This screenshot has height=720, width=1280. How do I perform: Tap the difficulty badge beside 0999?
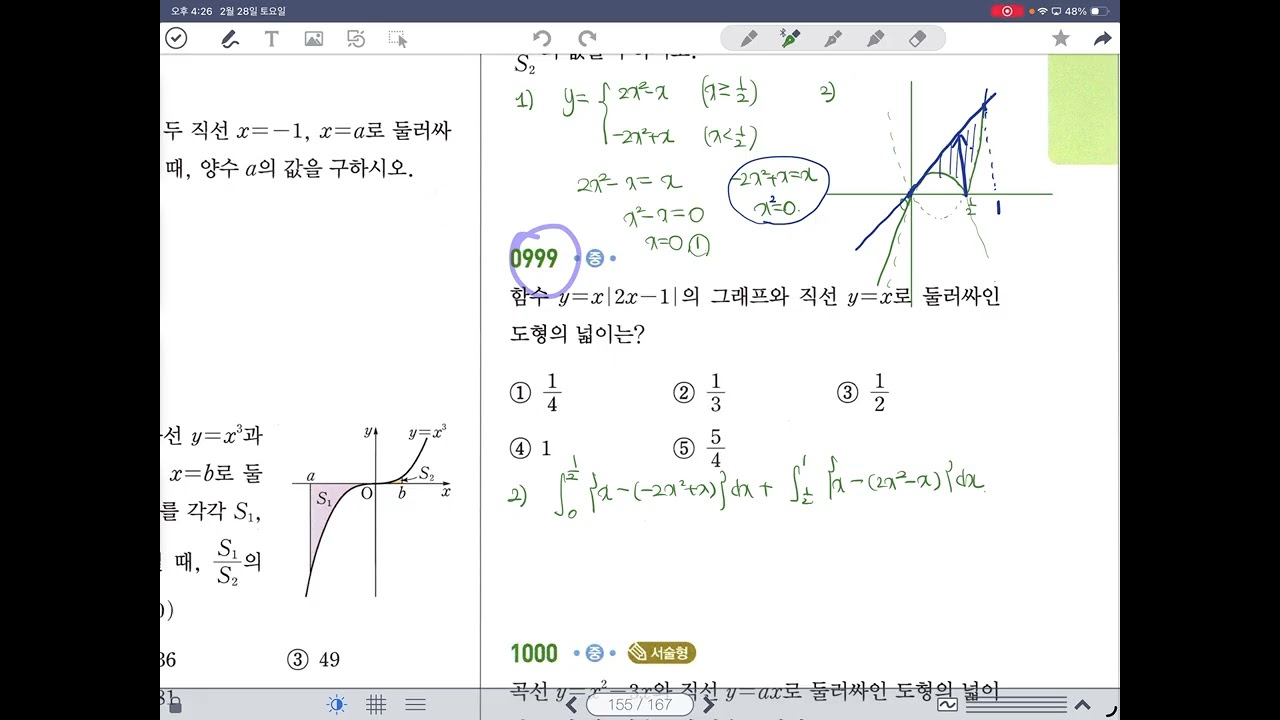pyautogui.click(x=595, y=259)
